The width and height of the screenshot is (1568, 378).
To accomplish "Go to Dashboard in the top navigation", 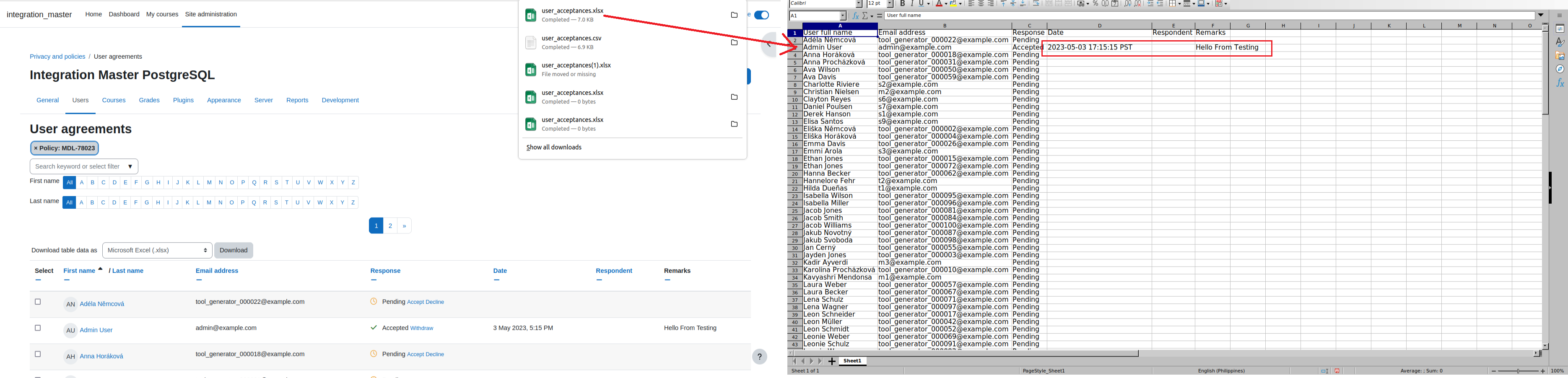I will tap(124, 14).
